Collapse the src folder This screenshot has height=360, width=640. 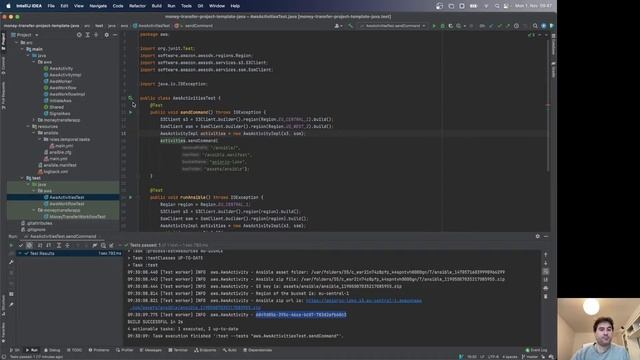pos(17,42)
